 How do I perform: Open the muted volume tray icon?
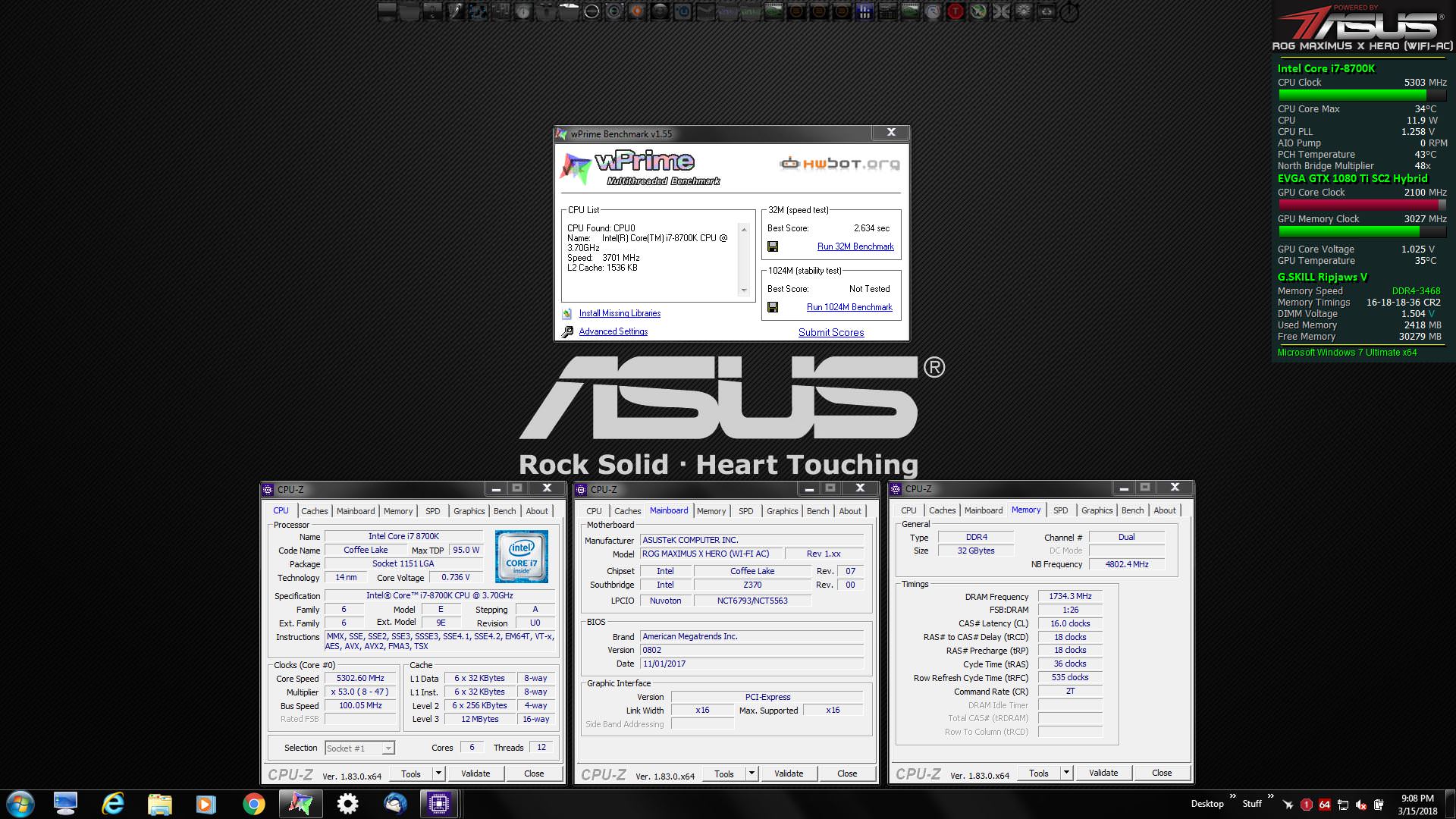point(1361,805)
